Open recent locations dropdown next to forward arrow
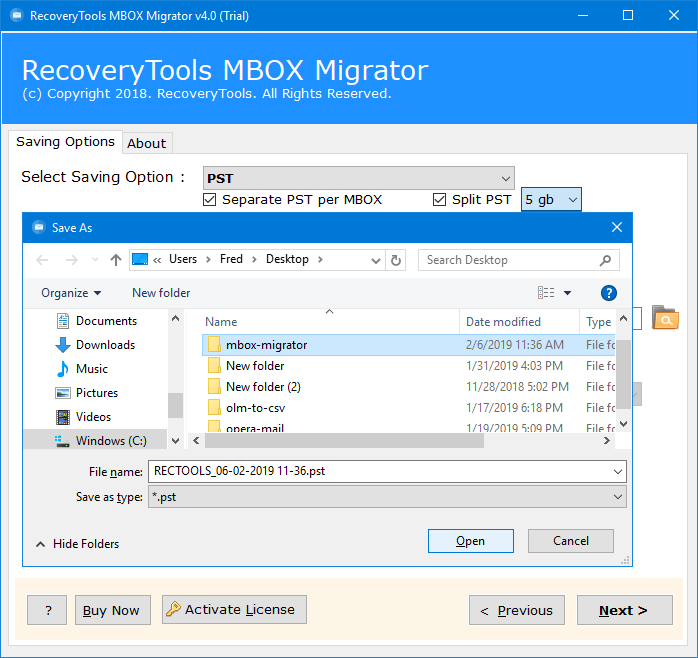Viewport: 698px width, 658px height. click(95, 260)
